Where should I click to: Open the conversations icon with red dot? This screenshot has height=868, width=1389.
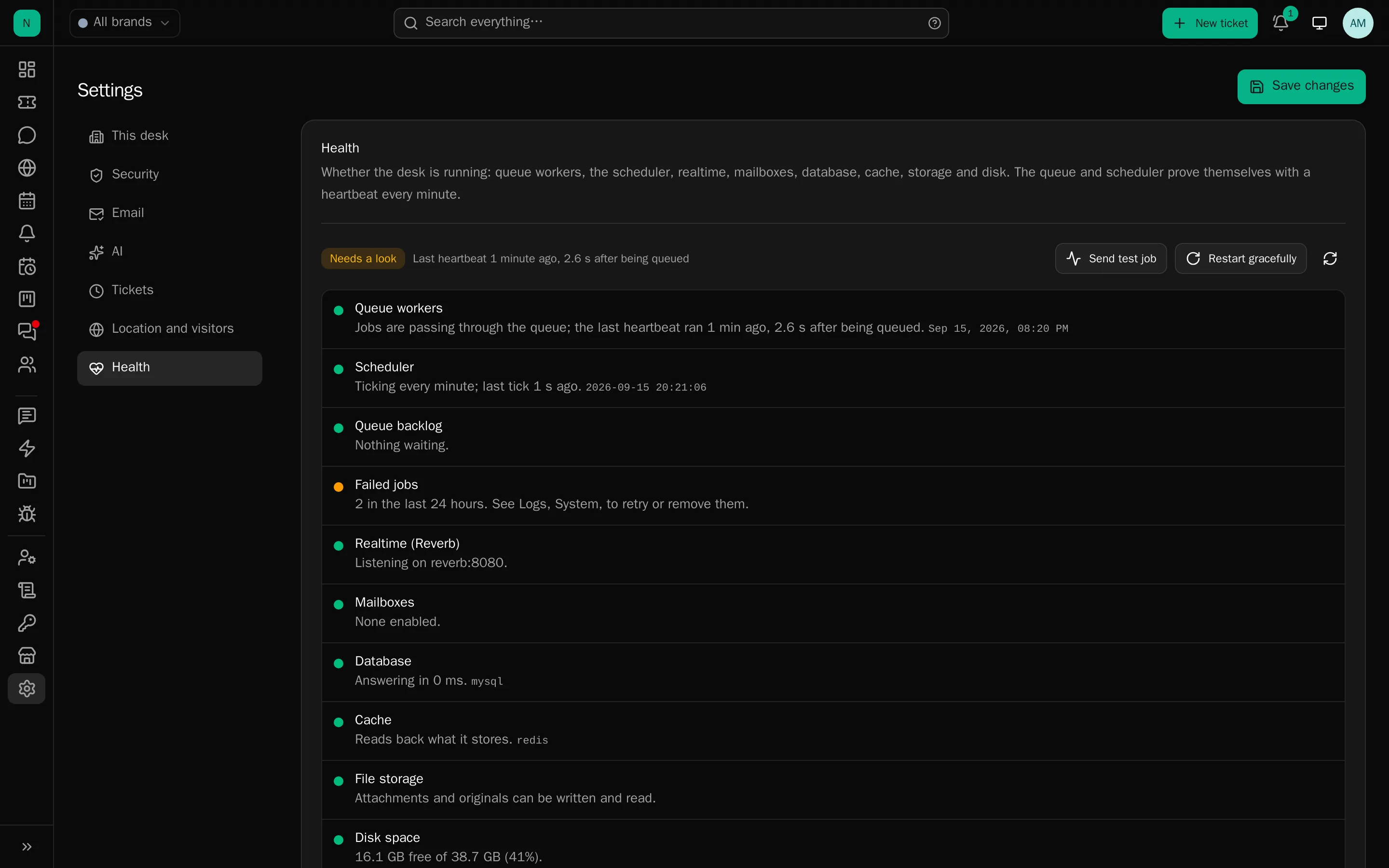(x=27, y=331)
